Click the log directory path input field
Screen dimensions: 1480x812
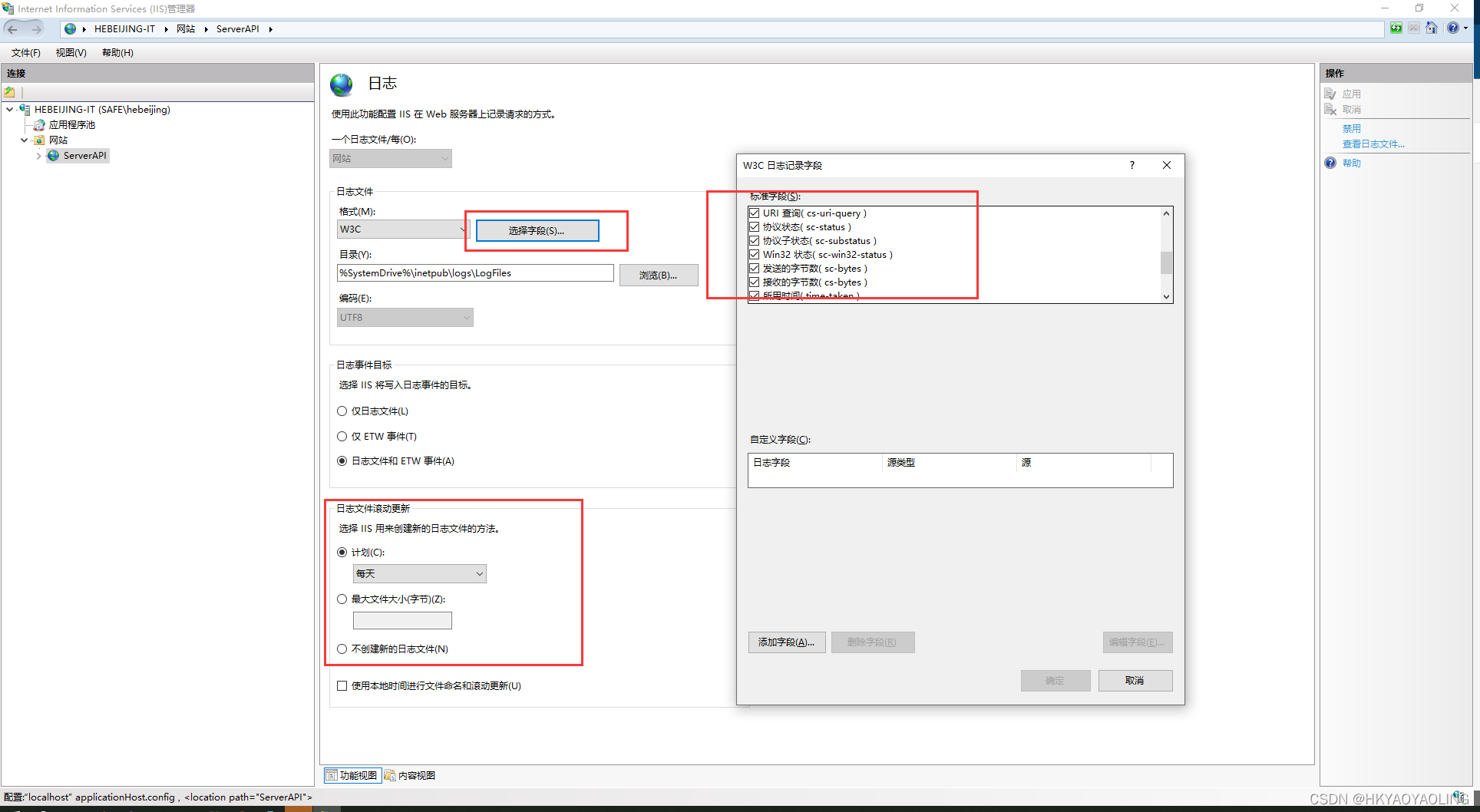coord(475,273)
